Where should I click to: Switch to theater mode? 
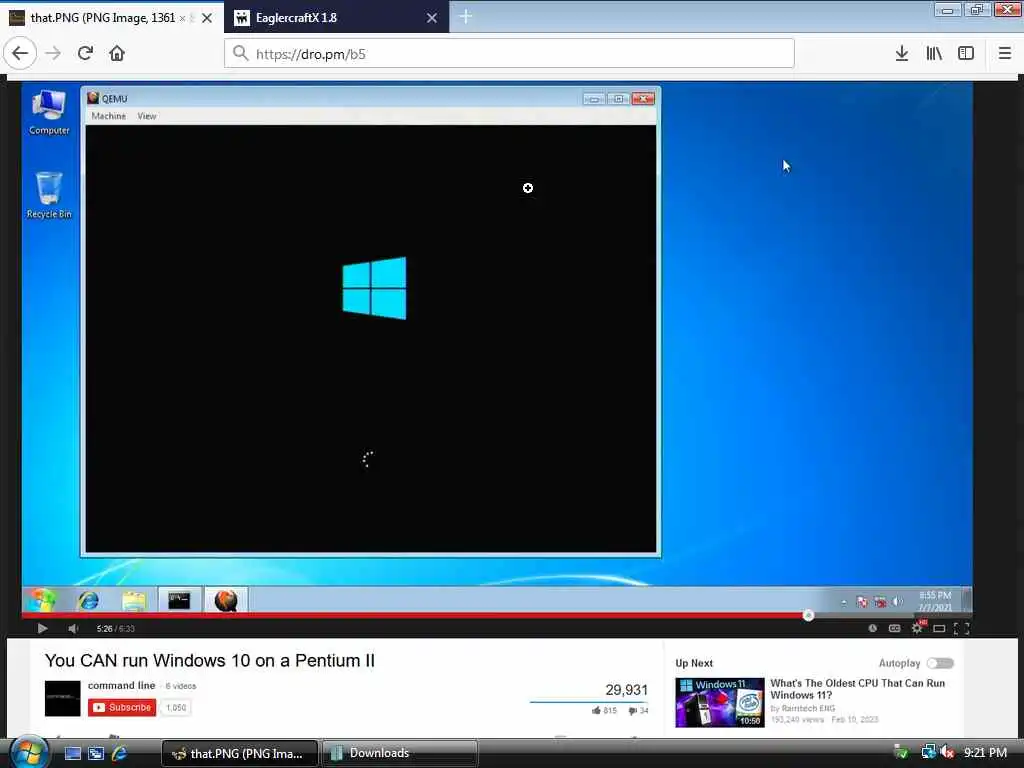pyautogui.click(x=939, y=628)
